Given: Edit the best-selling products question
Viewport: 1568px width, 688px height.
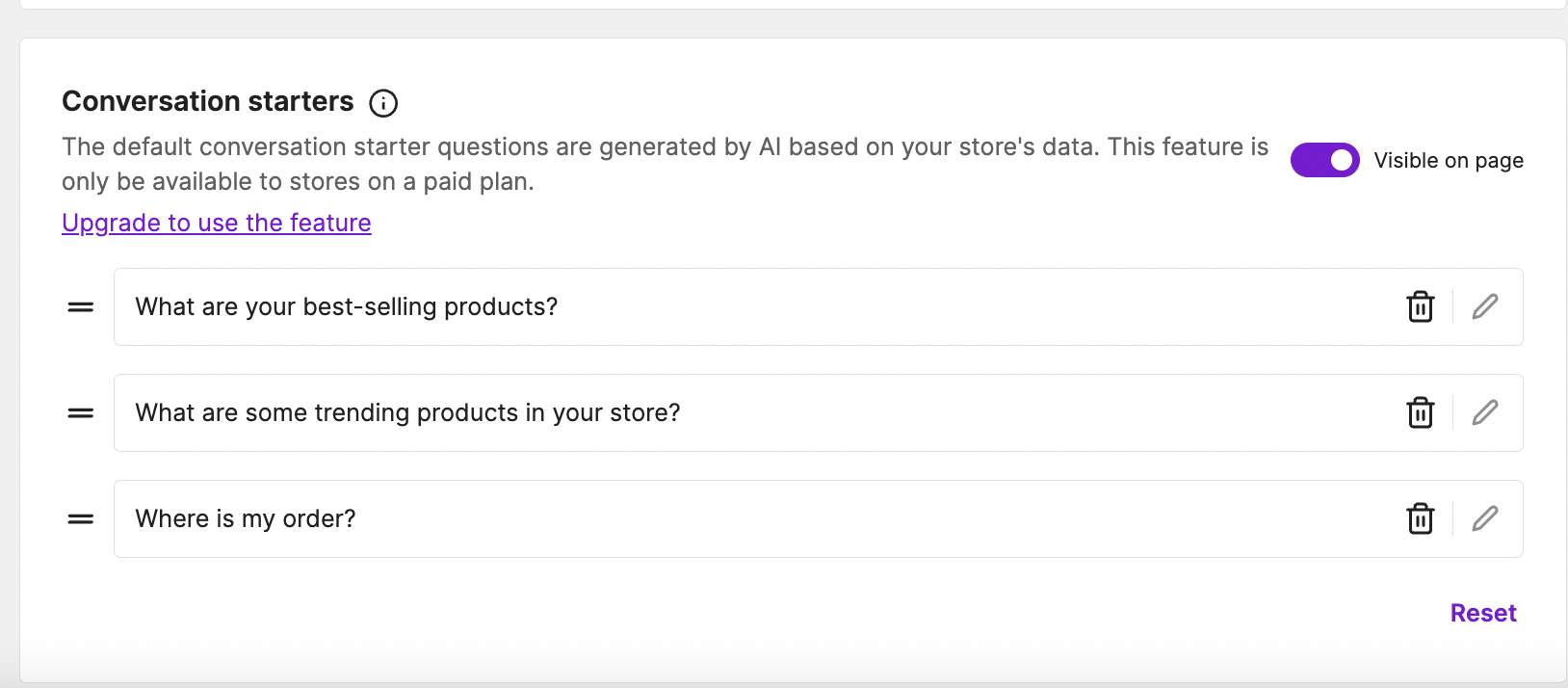Looking at the screenshot, I should pyautogui.click(x=1485, y=307).
